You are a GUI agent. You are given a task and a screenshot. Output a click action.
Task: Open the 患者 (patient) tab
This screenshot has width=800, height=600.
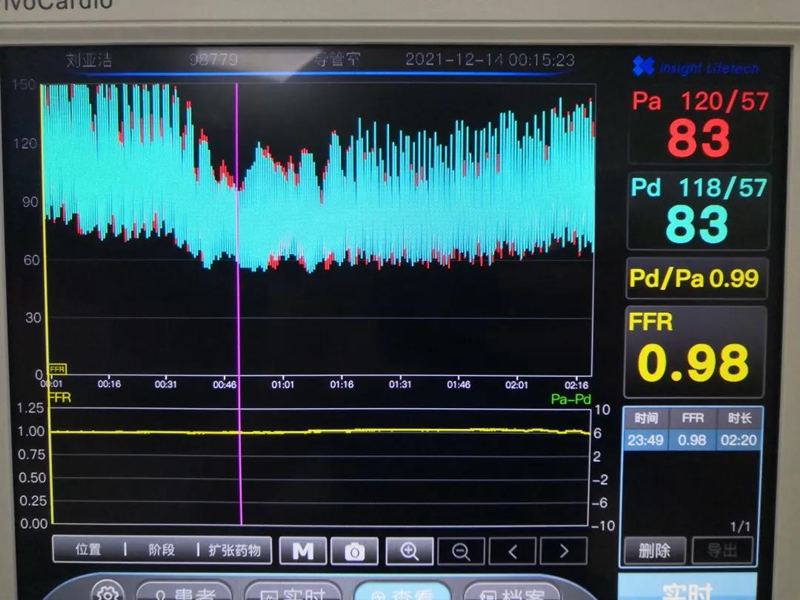point(190,592)
